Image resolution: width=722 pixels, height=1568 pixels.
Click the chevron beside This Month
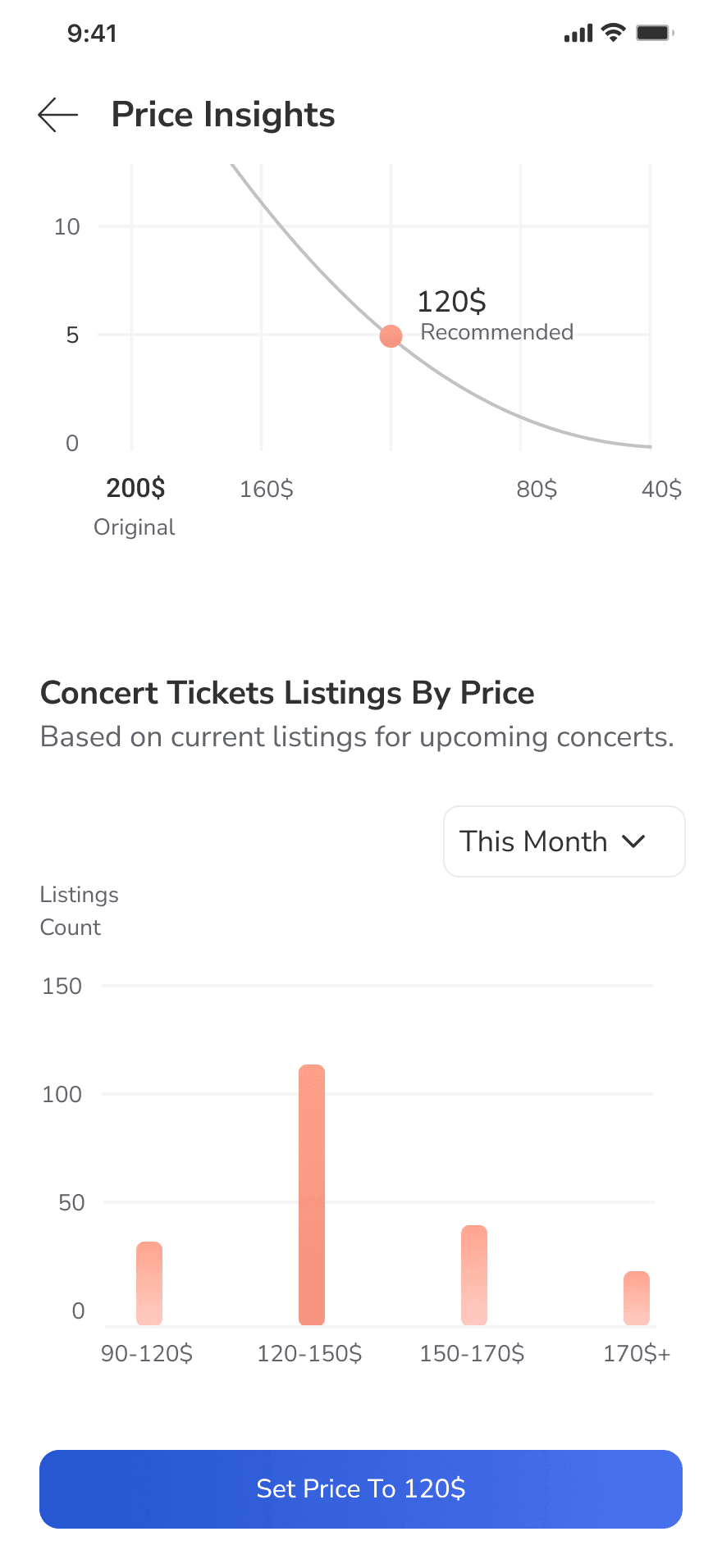(634, 841)
